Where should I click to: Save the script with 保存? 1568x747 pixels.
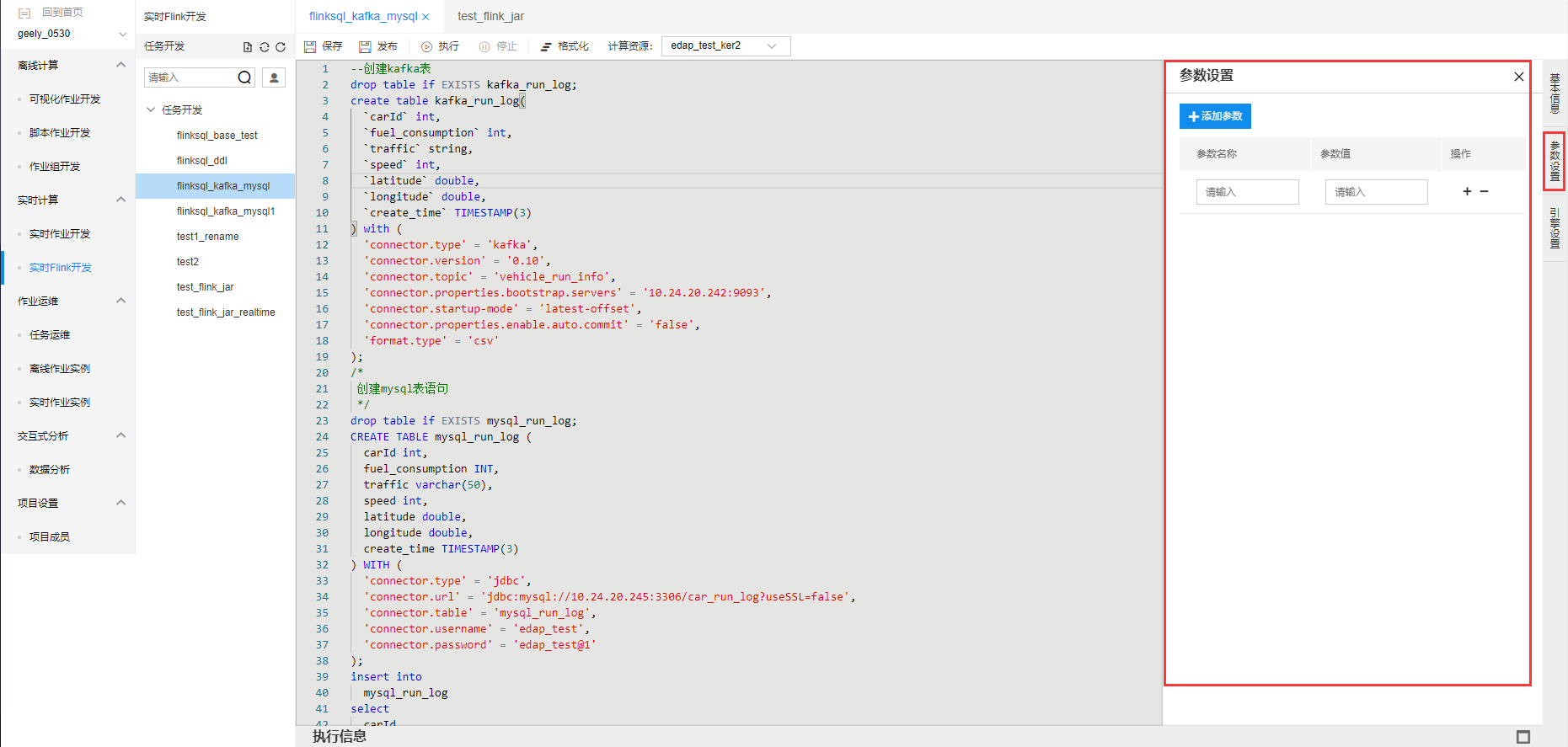point(324,46)
